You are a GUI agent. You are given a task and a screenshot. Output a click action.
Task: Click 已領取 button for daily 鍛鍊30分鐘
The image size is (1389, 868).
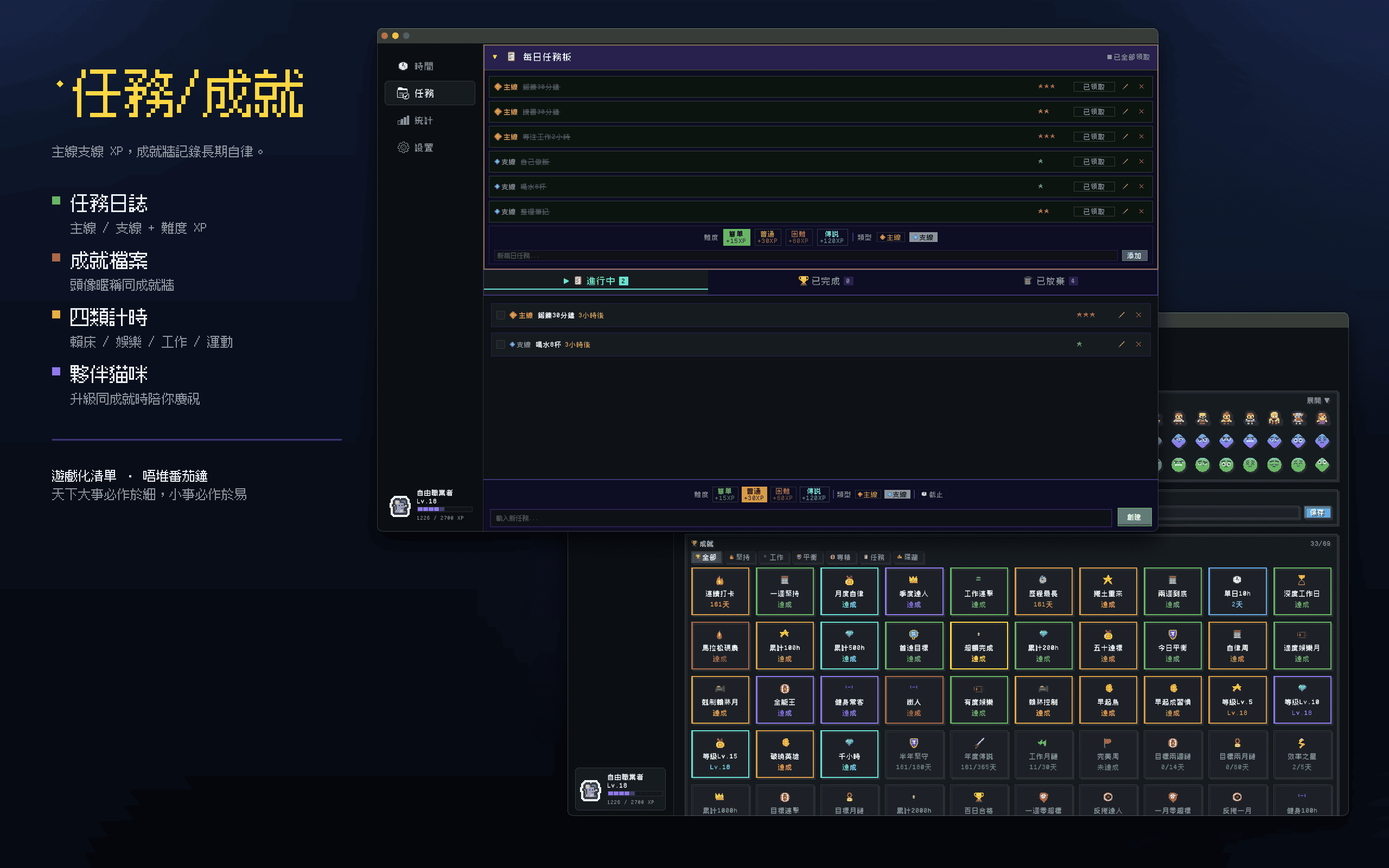[1093, 87]
